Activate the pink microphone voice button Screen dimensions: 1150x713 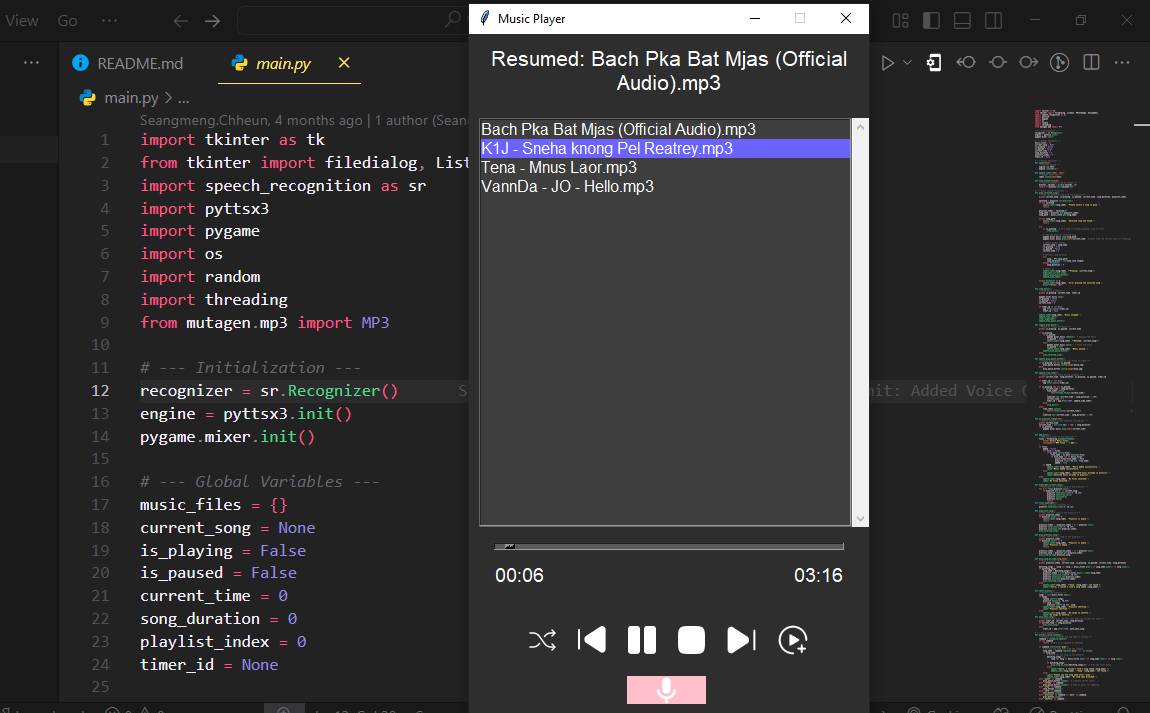666,690
